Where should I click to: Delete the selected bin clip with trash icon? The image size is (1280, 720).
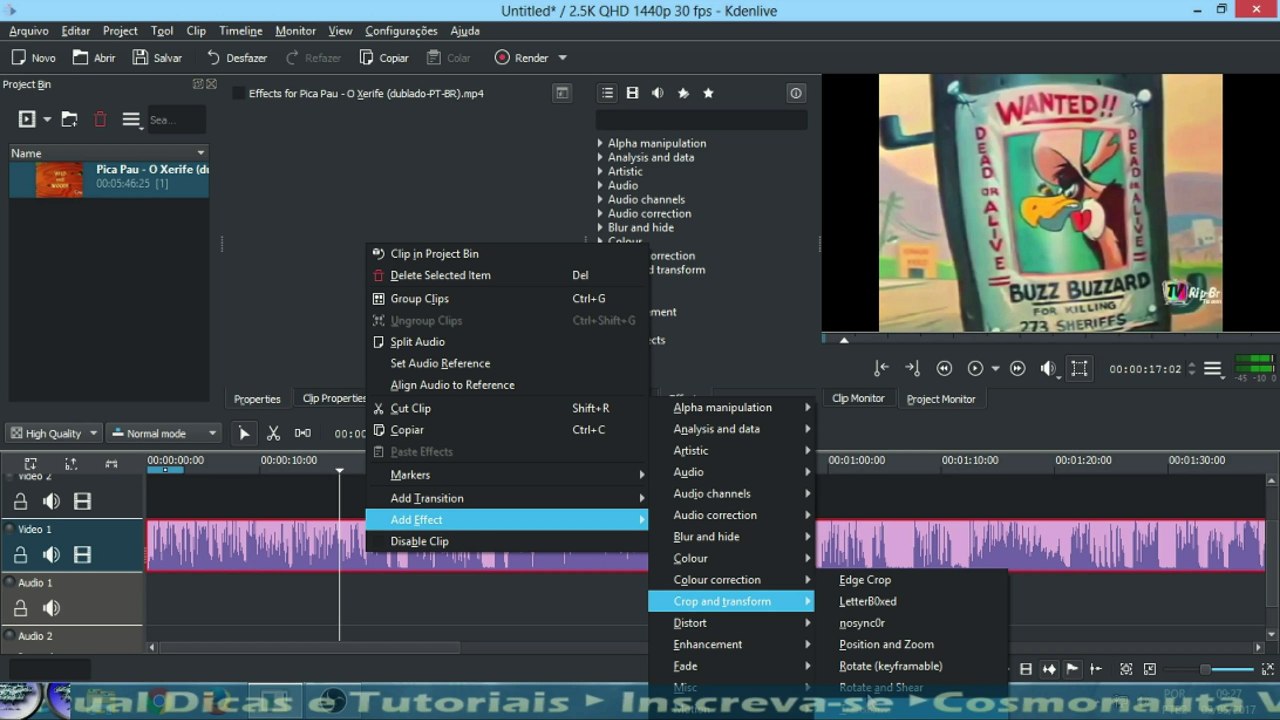click(x=100, y=120)
